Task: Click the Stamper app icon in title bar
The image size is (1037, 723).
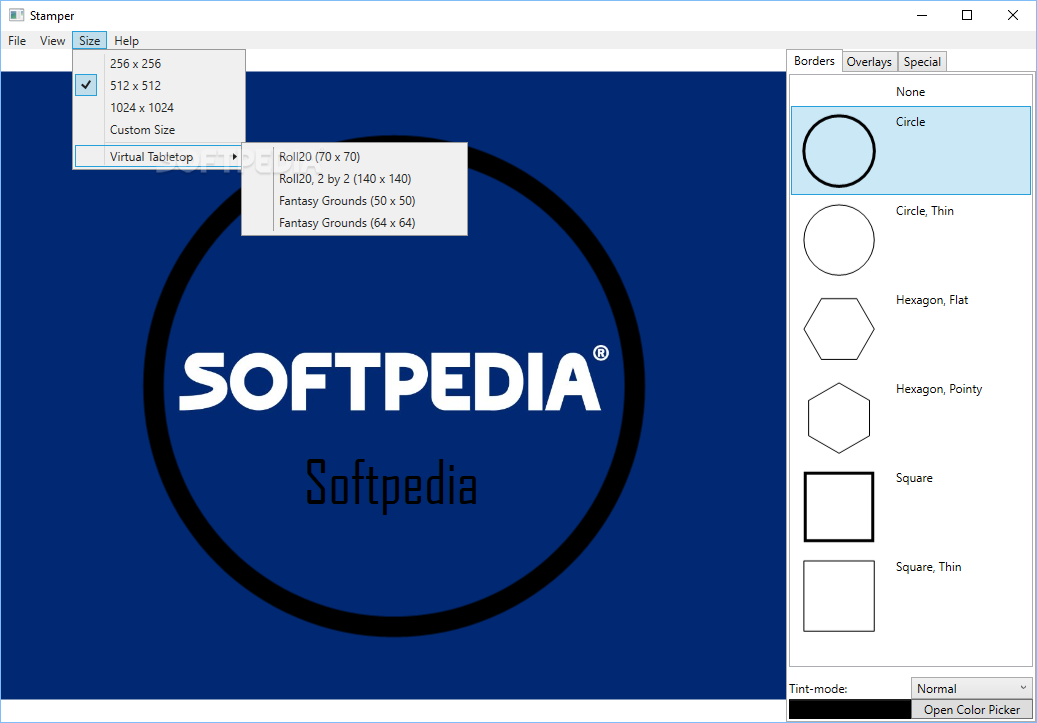Action: pyautogui.click(x=17, y=15)
